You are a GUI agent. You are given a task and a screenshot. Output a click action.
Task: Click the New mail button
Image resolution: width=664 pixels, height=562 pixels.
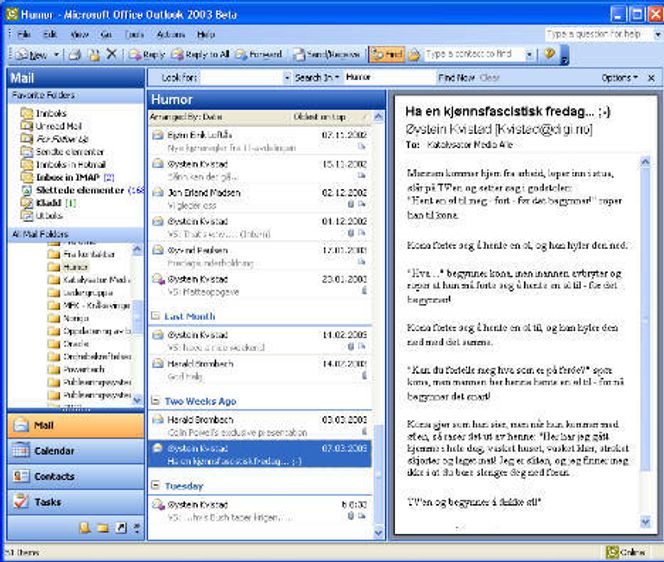pos(31,55)
